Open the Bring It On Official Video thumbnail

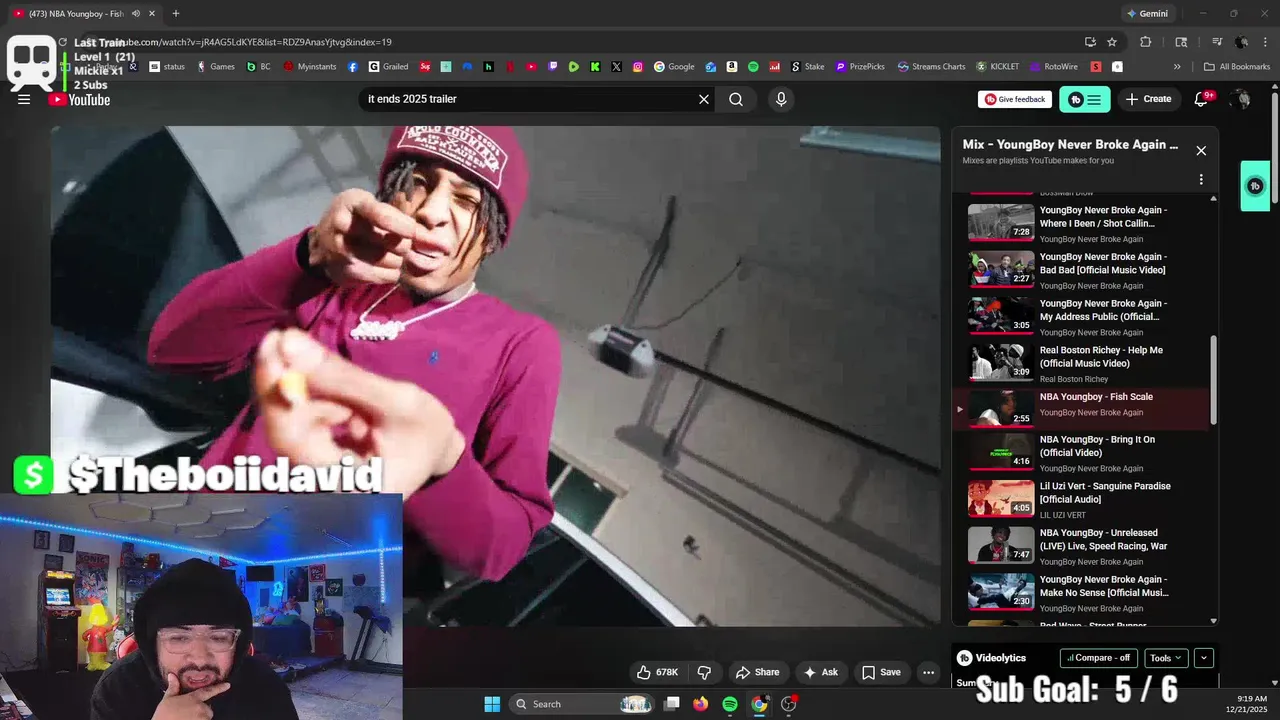1001,452
